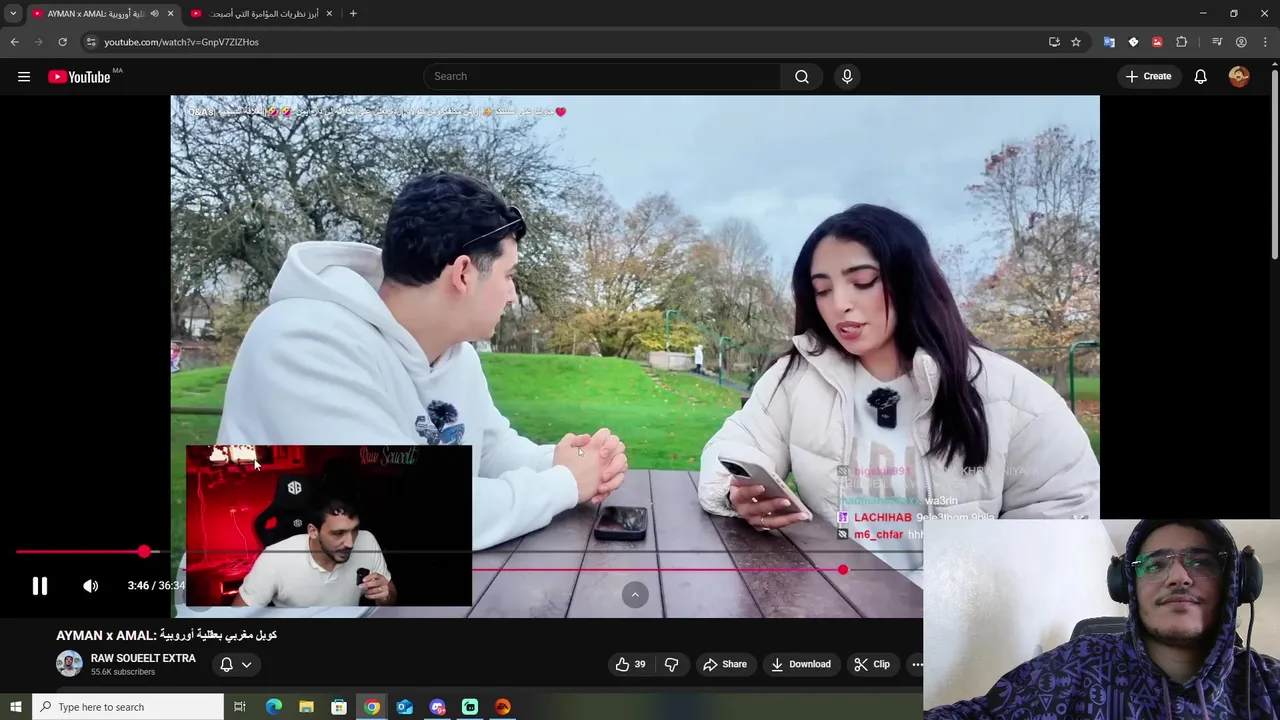Image resolution: width=1280 pixels, height=720 pixels.
Task: Go back in browser history
Action: tap(14, 42)
